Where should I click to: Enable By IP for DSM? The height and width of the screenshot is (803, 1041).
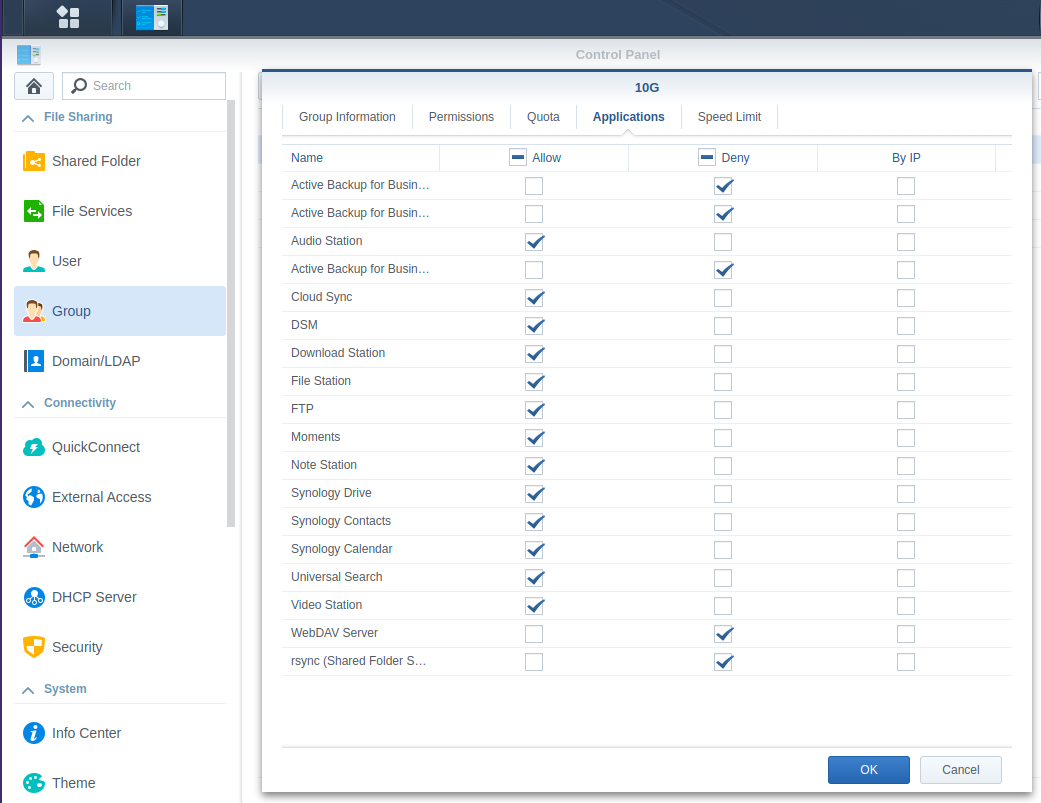tap(906, 326)
